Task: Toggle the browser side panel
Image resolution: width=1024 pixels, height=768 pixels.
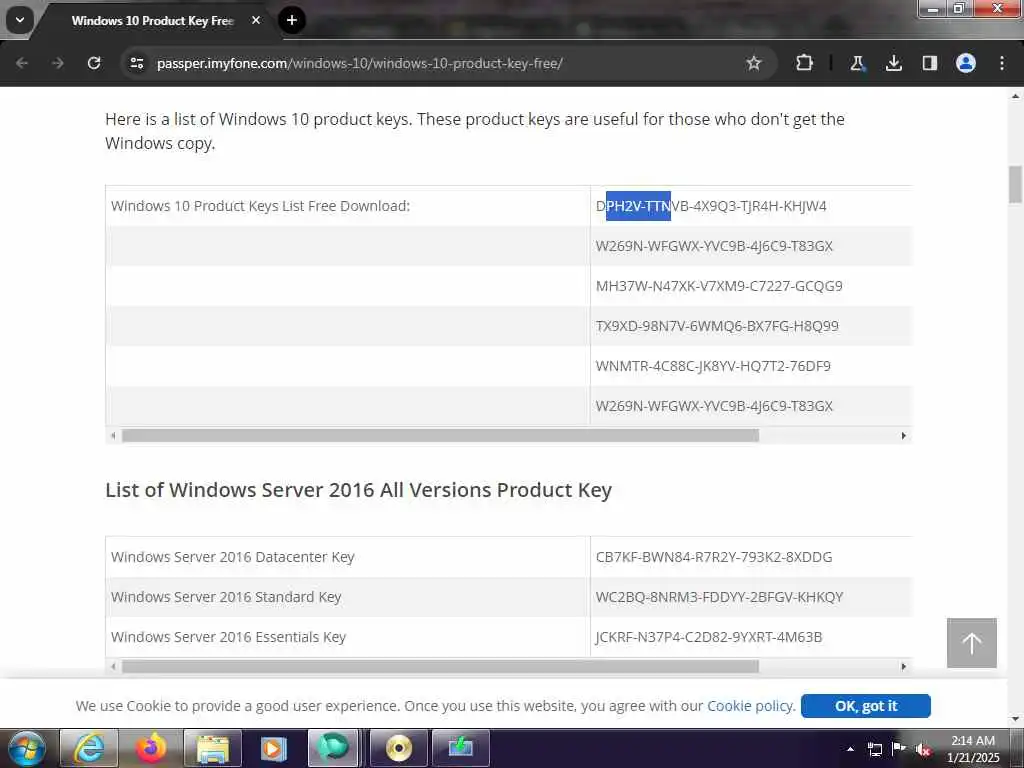Action: tap(930, 63)
